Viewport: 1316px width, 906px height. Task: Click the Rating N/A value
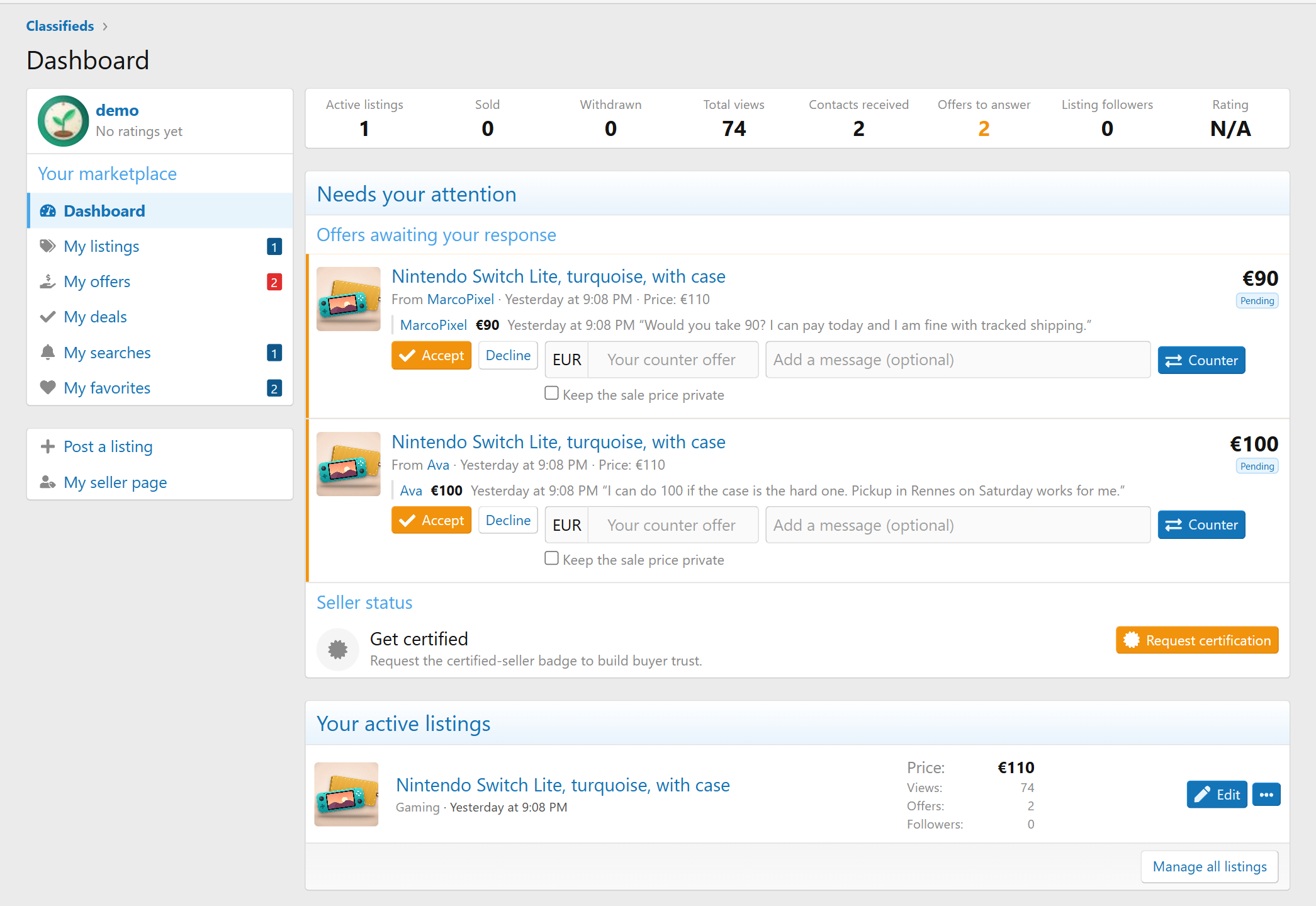(x=1230, y=128)
